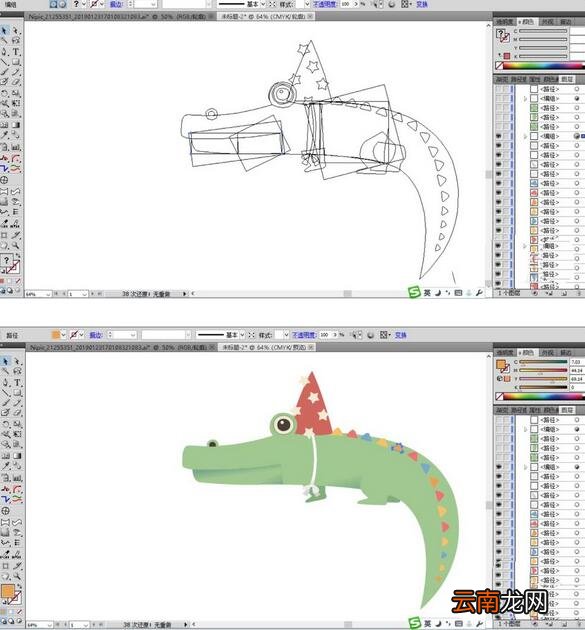585x630 pixels.
Task: Click the blue 描边 link in upper control bar
Action: pyautogui.click(x=117, y=4)
